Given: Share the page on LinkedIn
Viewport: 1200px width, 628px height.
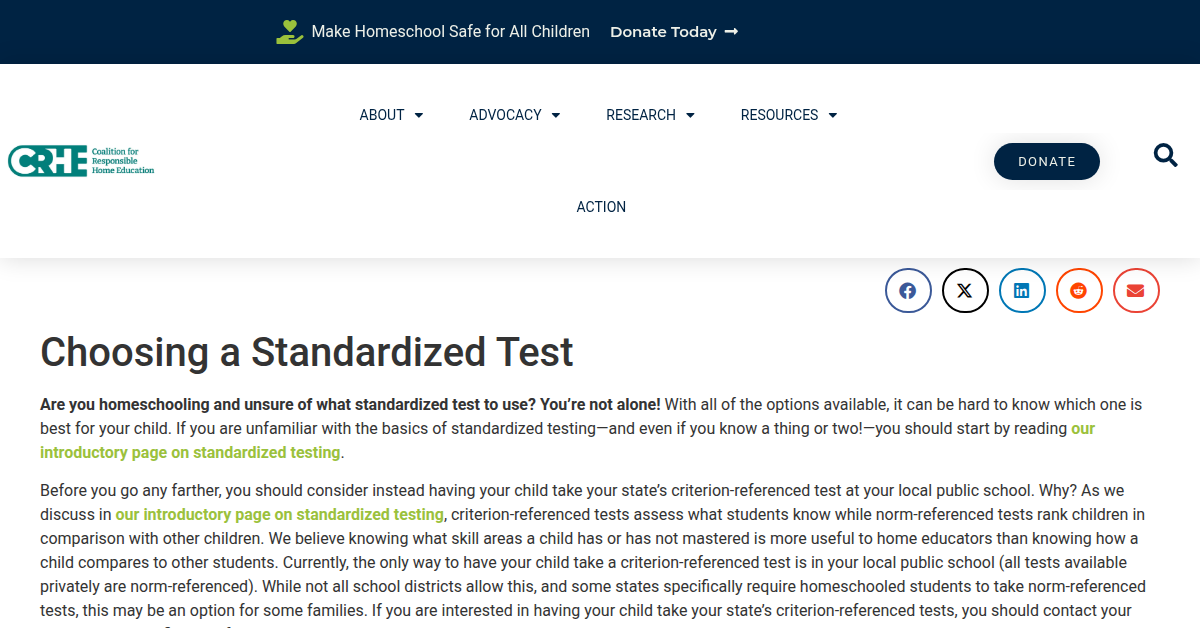Looking at the screenshot, I should click(1022, 291).
